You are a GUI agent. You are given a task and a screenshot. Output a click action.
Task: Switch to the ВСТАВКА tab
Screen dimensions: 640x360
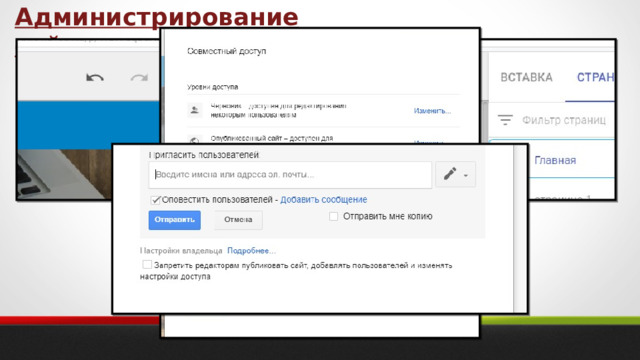(x=527, y=77)
